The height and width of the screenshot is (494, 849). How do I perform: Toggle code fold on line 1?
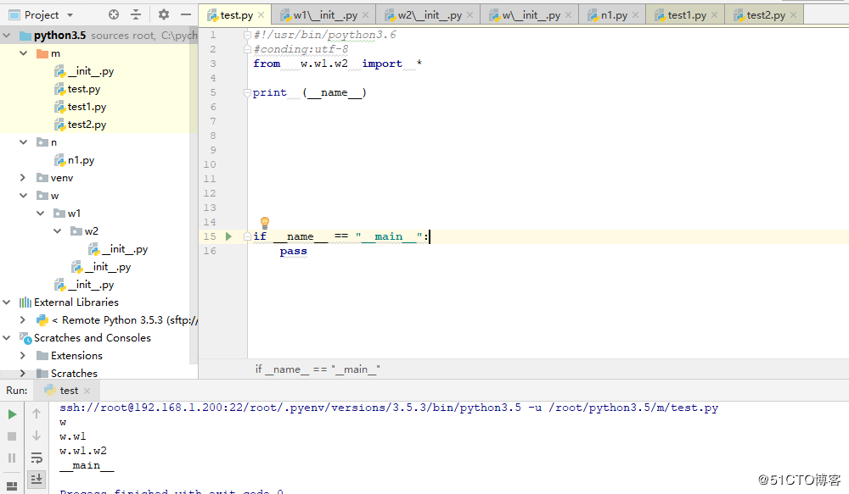click(247, 35)
